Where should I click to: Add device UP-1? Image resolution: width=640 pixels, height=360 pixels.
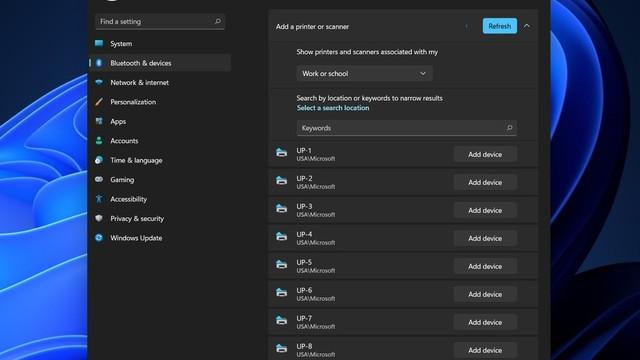[485, 154]
